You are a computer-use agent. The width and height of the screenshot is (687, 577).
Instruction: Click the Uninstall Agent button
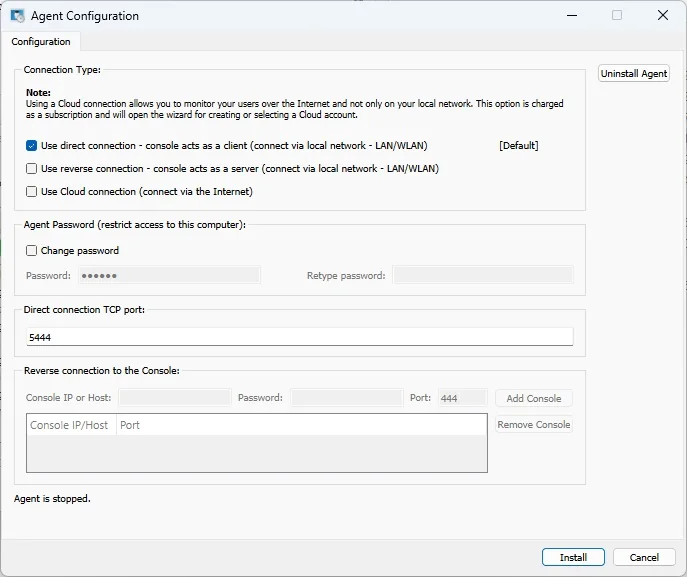coord(634,74)
